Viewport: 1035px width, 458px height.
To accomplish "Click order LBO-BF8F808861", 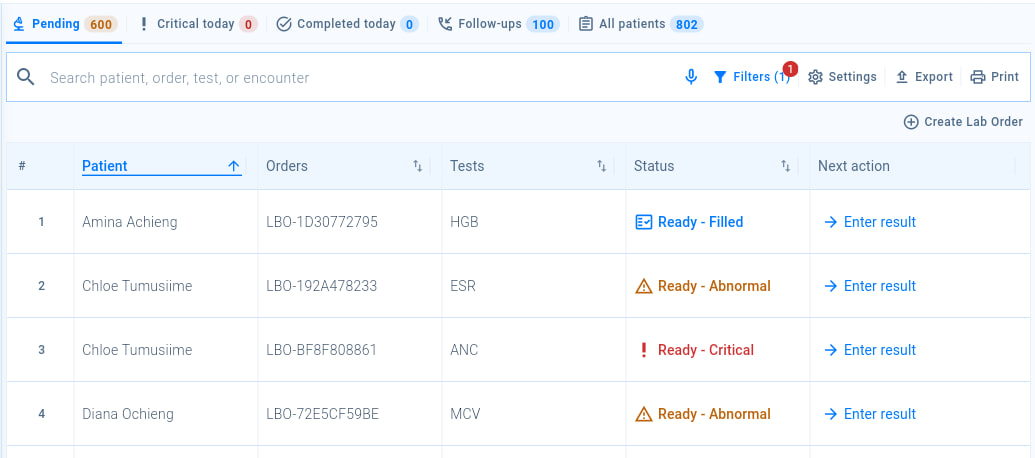I will pos(321,350).
